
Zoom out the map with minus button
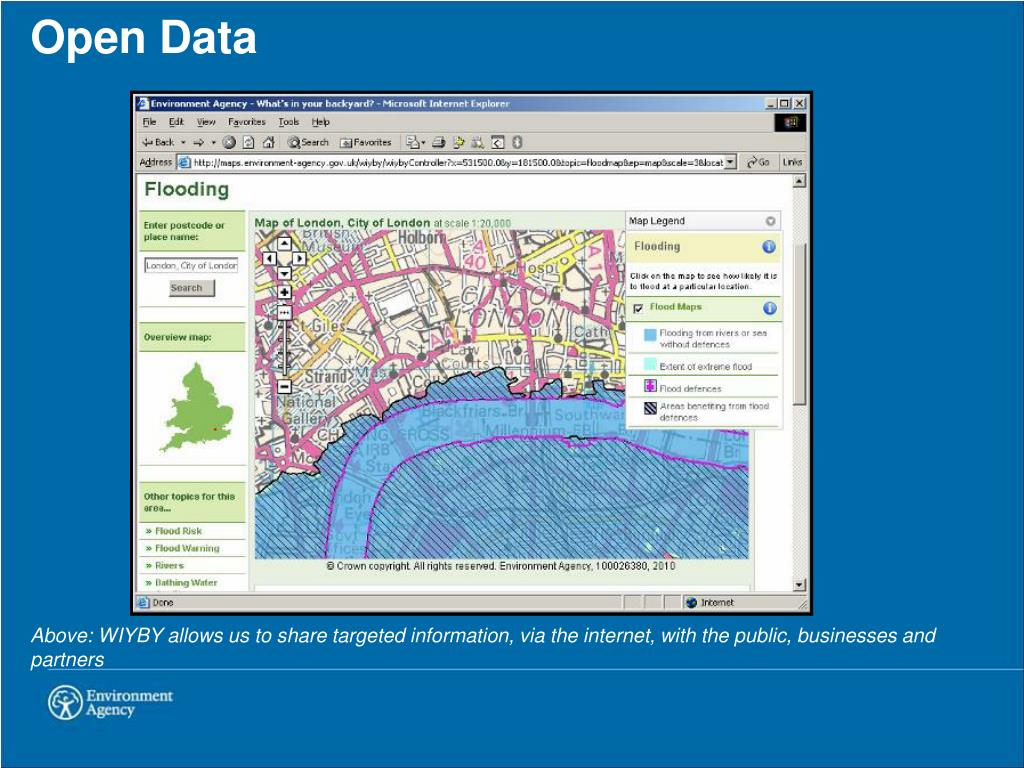[284, 387]
